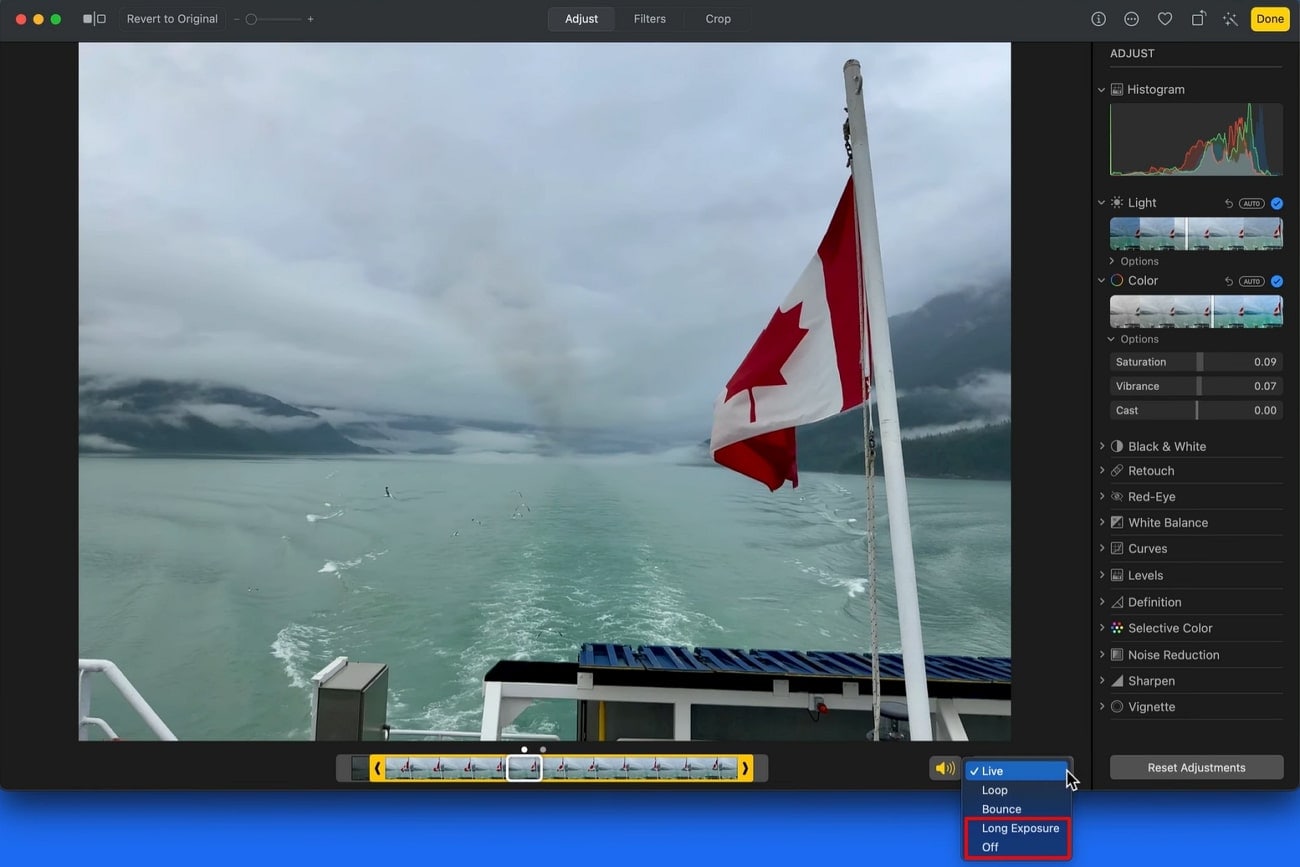The image size is (1300, 867).
Task: Click the Definition triangle icon
Action: pos(1117,601)
